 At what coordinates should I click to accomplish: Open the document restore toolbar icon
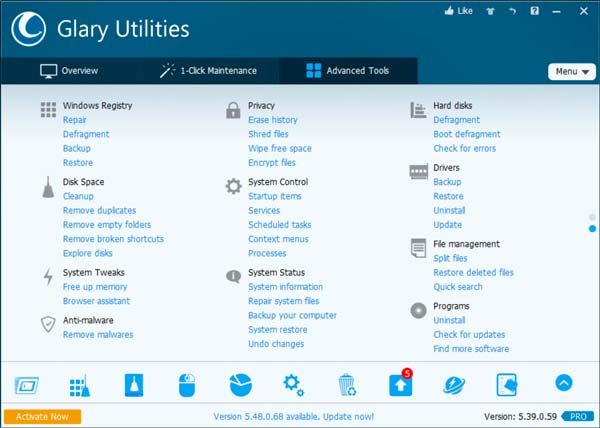click(x=507, y=385)
